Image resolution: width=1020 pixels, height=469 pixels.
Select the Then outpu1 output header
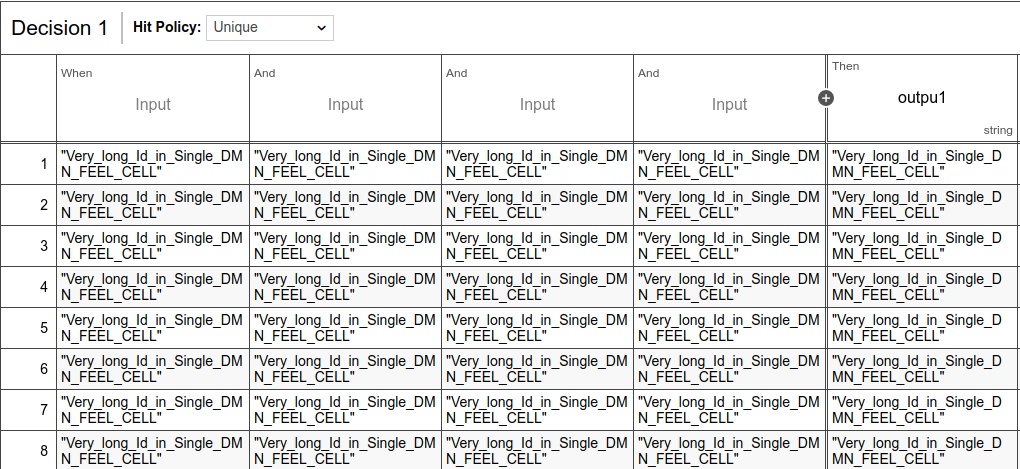922,98
